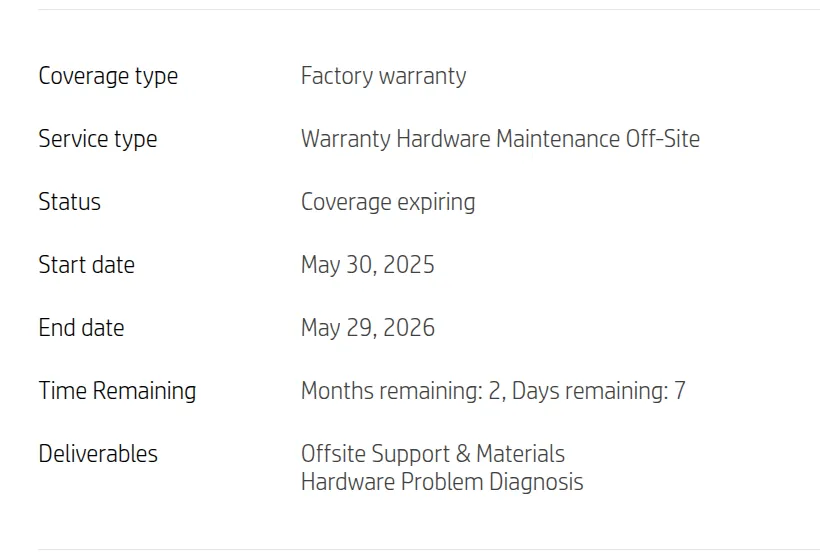
Task: Click the Time Remaining label
Action: [x=117, y=391]
